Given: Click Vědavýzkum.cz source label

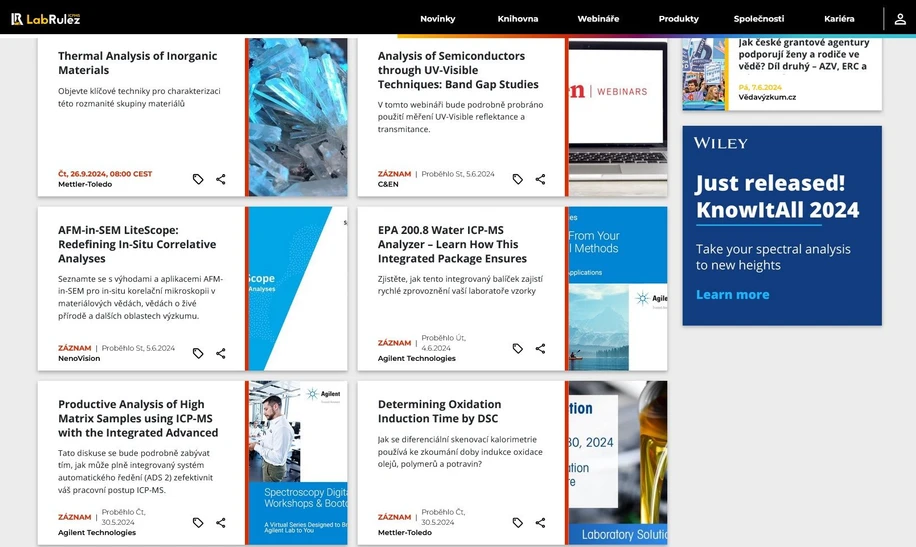Looking at the screenshot, I should click(x=767, y=97).
